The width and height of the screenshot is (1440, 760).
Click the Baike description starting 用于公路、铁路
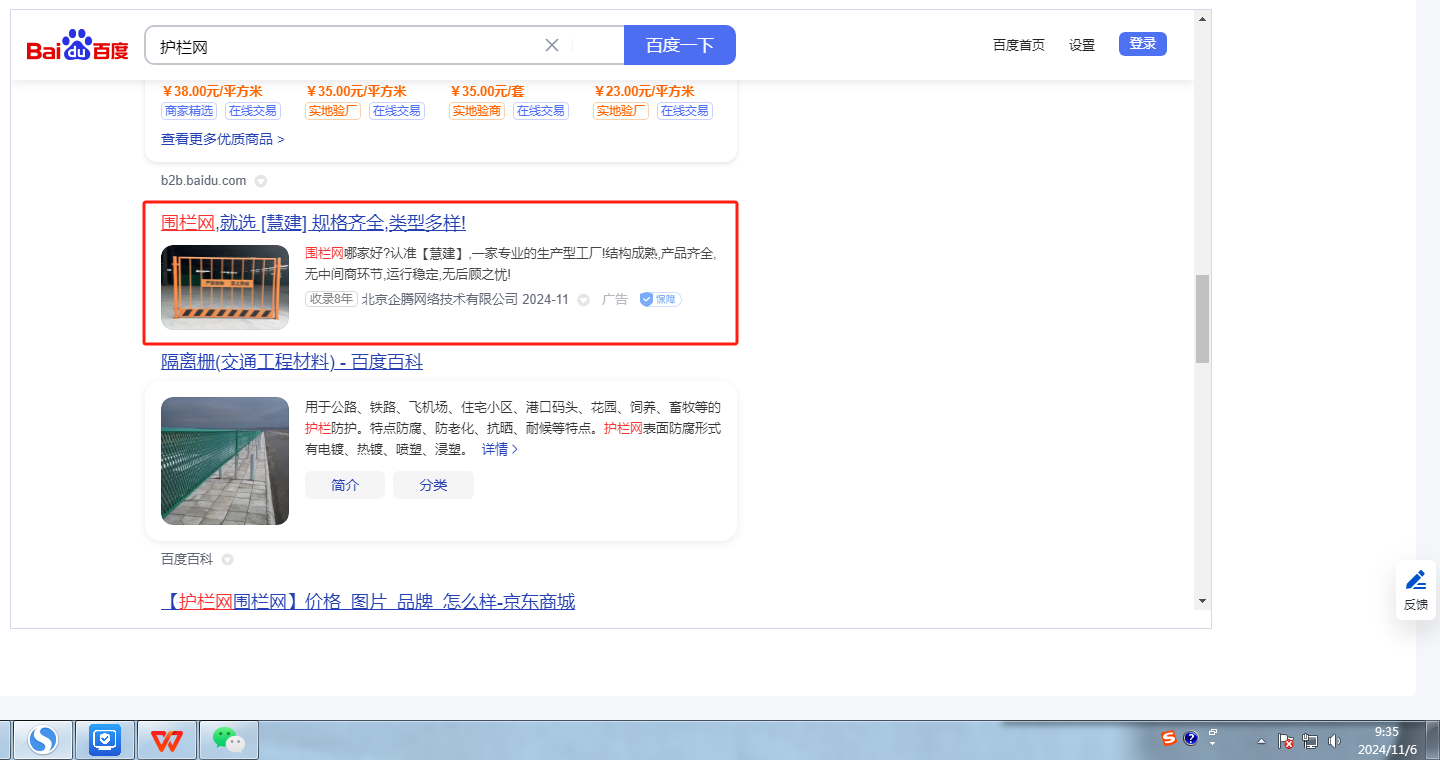(513, 428)
